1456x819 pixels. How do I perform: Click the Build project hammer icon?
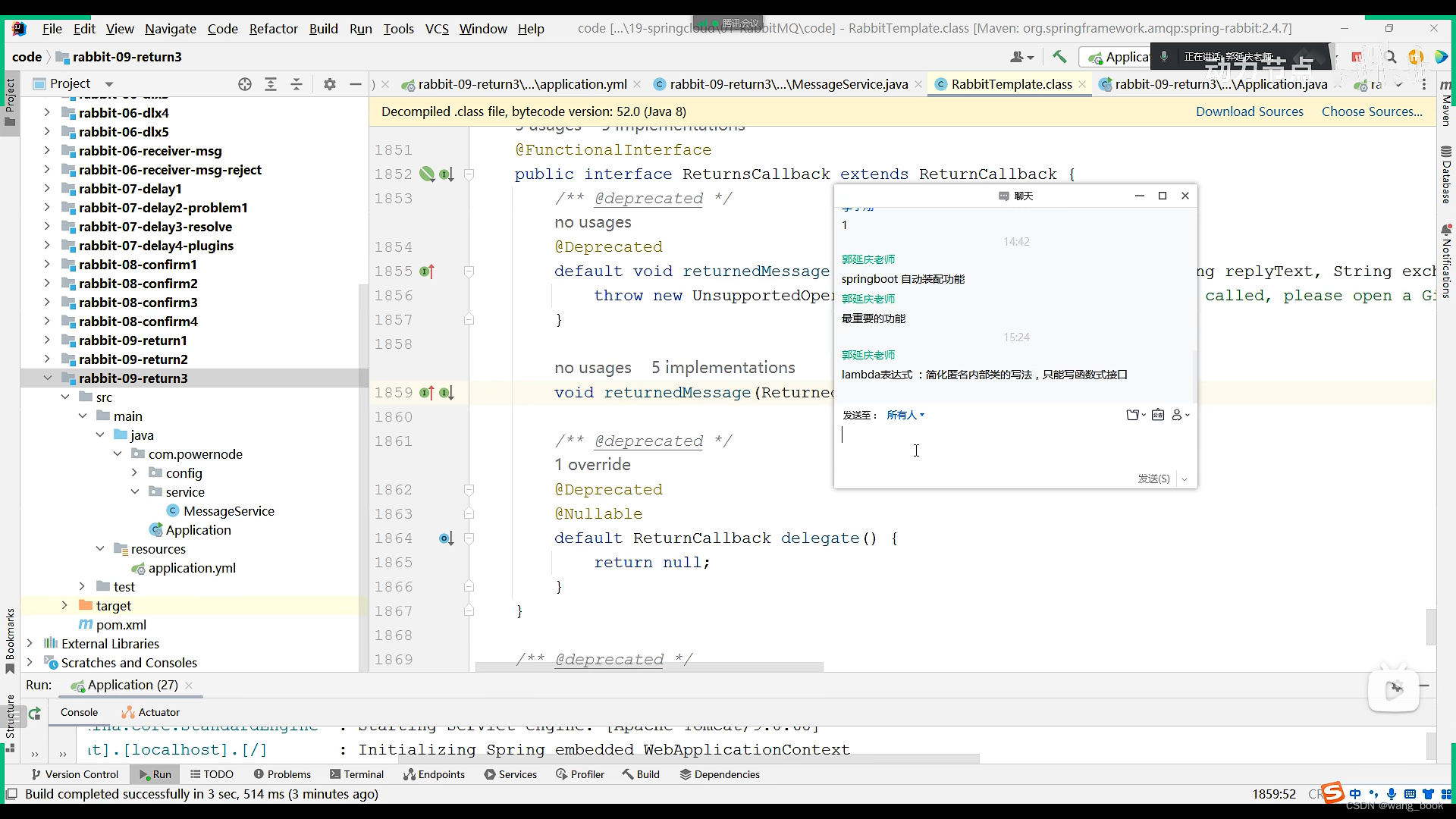(x=1059, y=57)
